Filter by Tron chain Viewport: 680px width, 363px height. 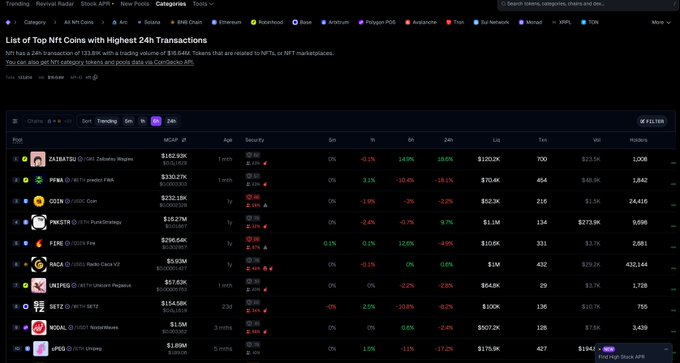(455, 22)
